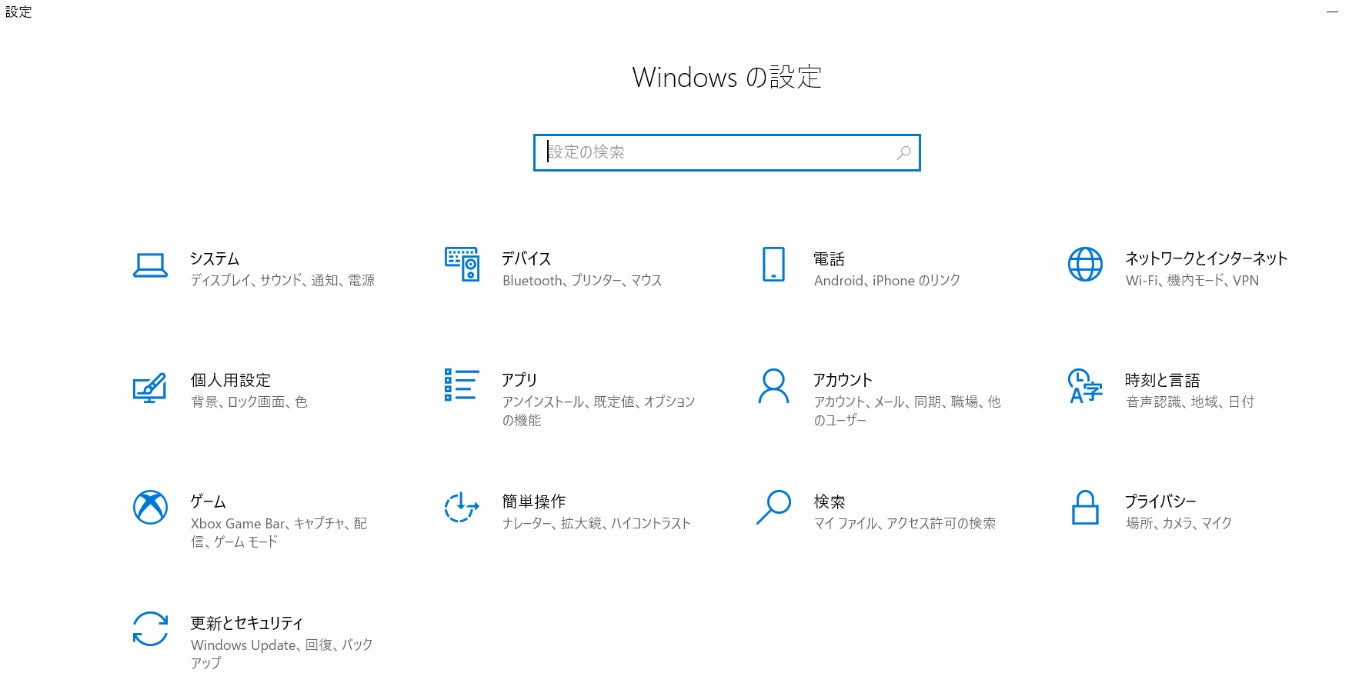
Task: Click 'アンインストール、既定値、オプションの機能' description
Action: tap(598, 411)
